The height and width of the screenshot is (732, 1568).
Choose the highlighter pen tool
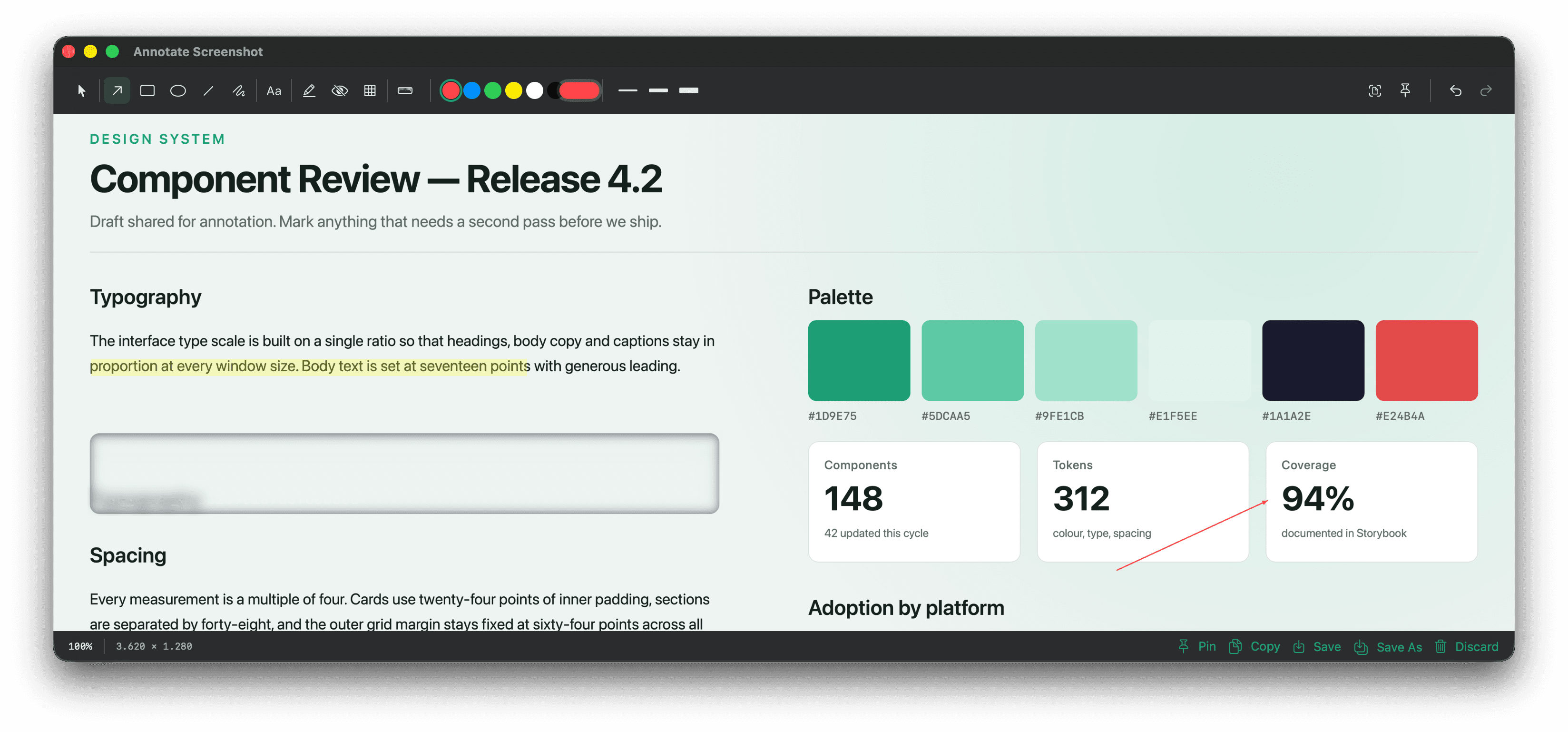click(x=309, y=91)
